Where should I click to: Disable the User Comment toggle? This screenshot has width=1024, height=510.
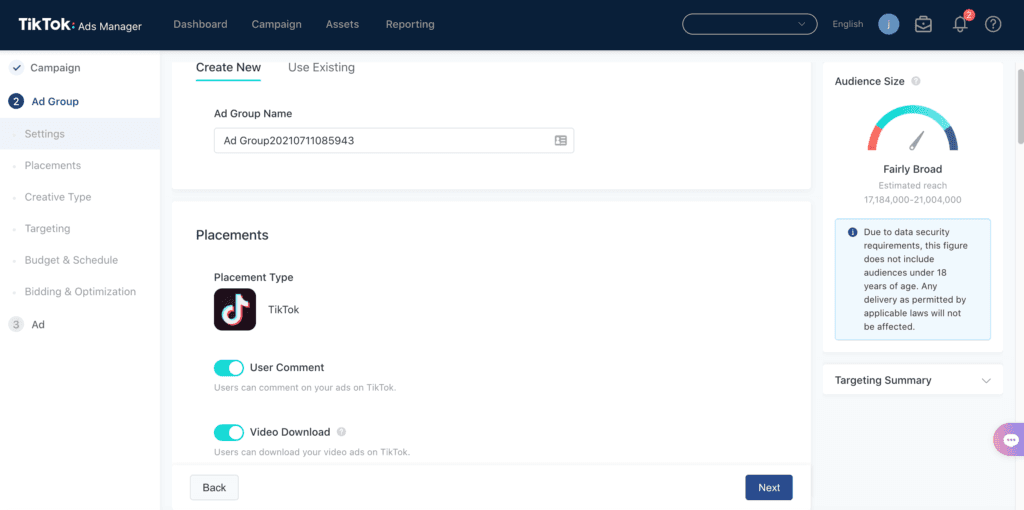(x=229, y=368)
